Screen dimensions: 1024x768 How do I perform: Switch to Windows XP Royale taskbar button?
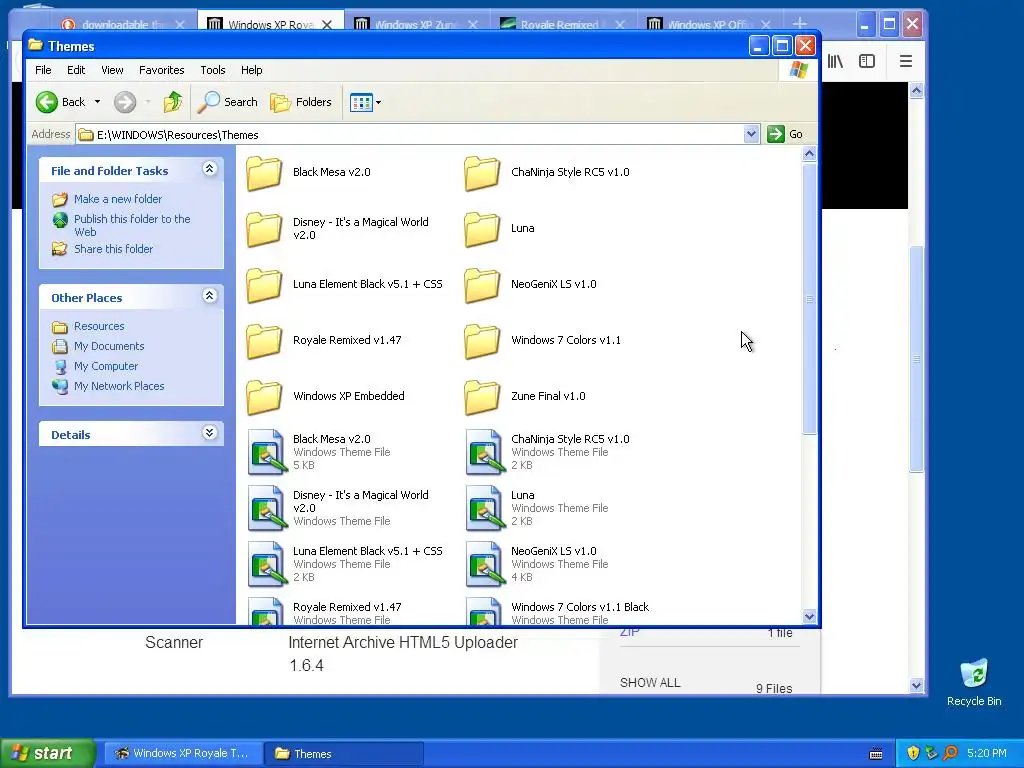[x=182, y=754]
